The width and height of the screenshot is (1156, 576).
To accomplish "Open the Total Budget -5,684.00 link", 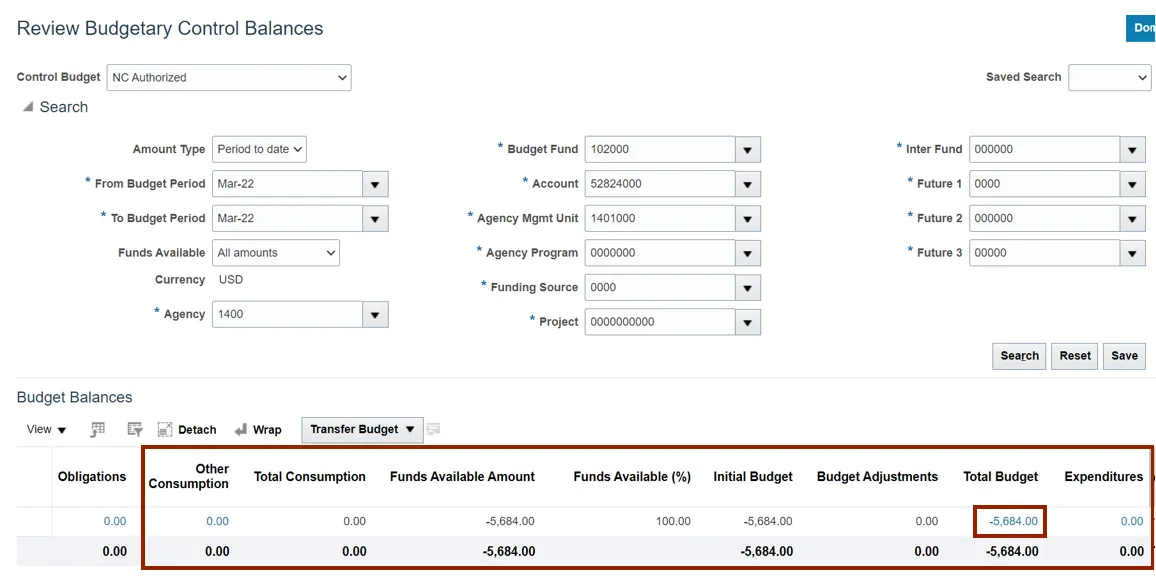I will pyautogui.click(x=1013, y=521).
